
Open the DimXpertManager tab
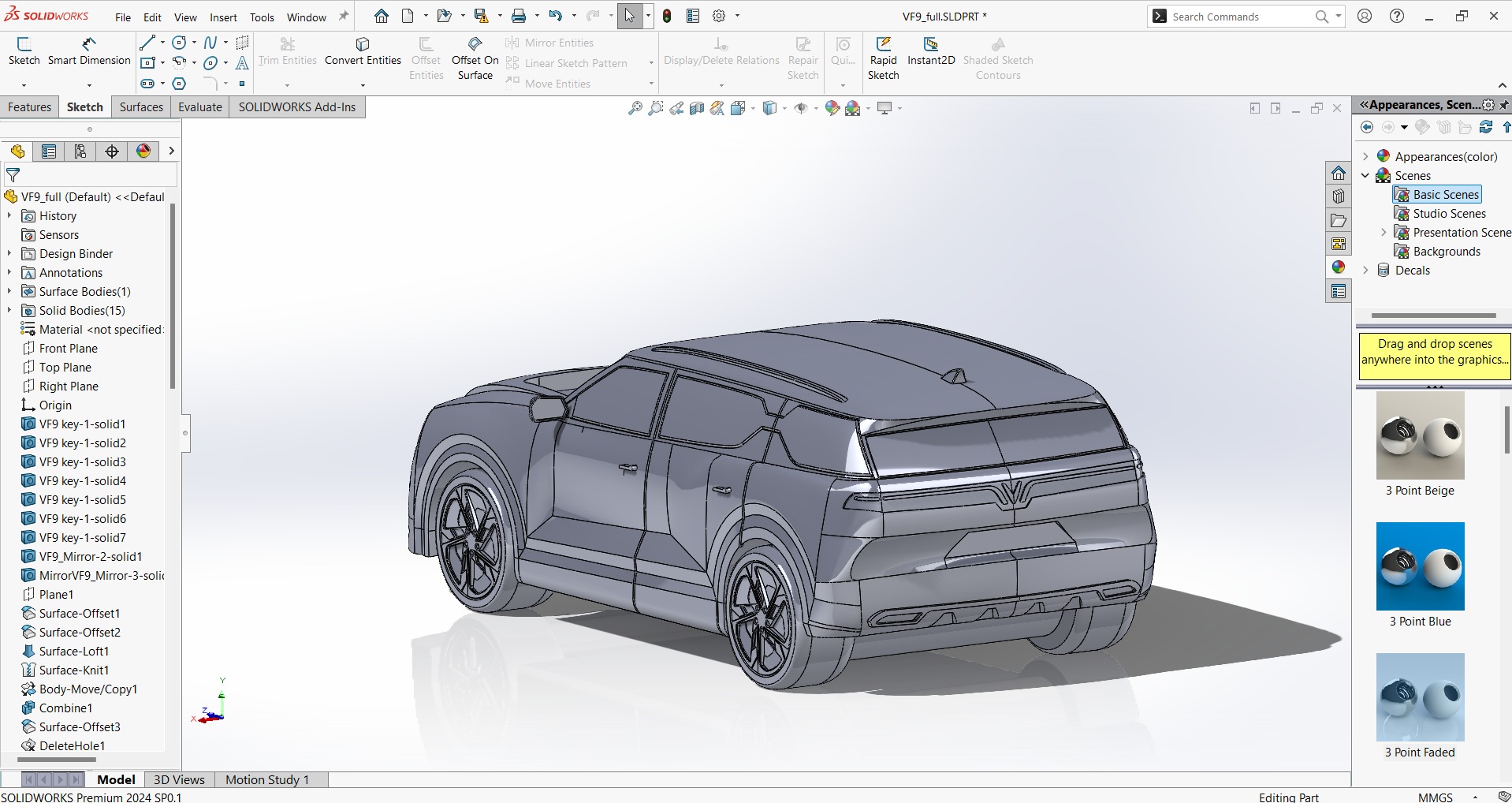(112, 151)
